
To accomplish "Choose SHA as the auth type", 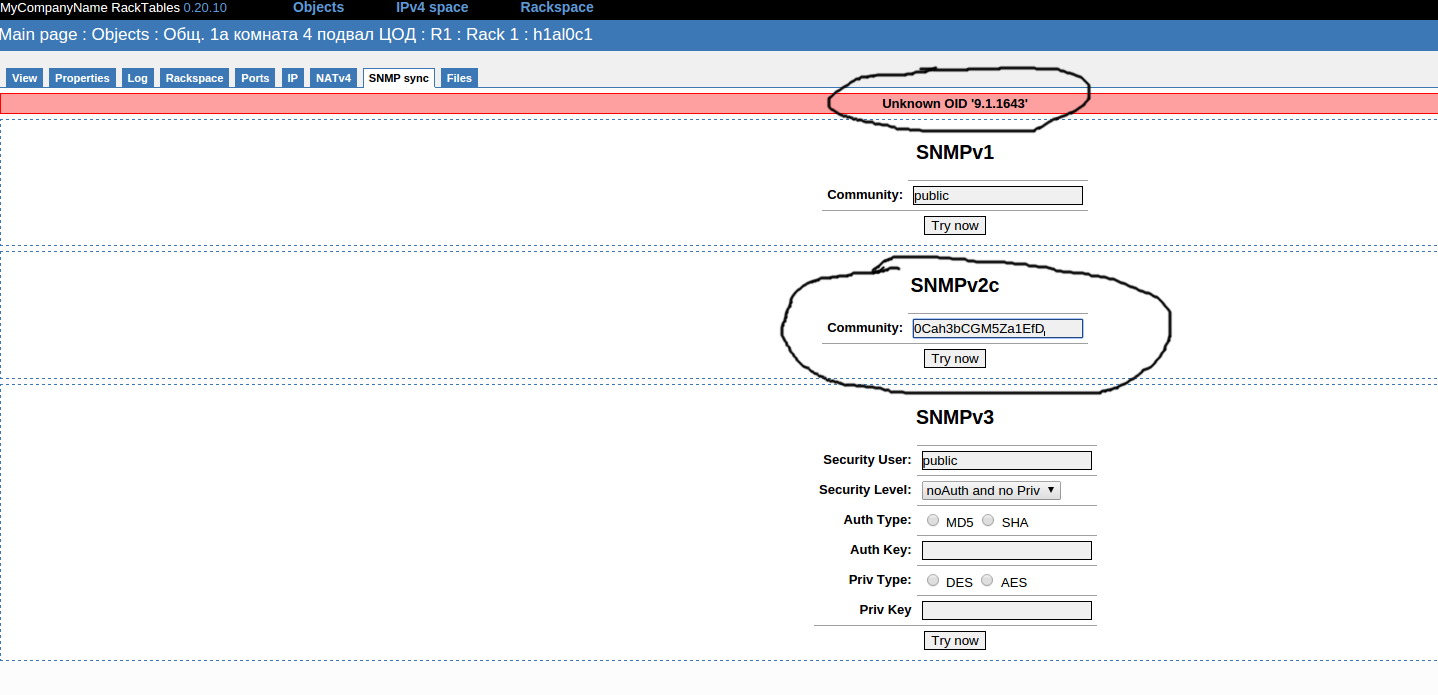I will [988, 520].
